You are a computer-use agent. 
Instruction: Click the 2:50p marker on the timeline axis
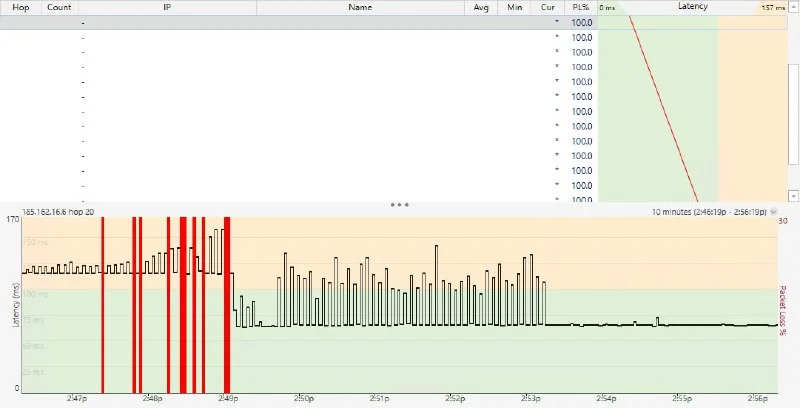(303, 398)
